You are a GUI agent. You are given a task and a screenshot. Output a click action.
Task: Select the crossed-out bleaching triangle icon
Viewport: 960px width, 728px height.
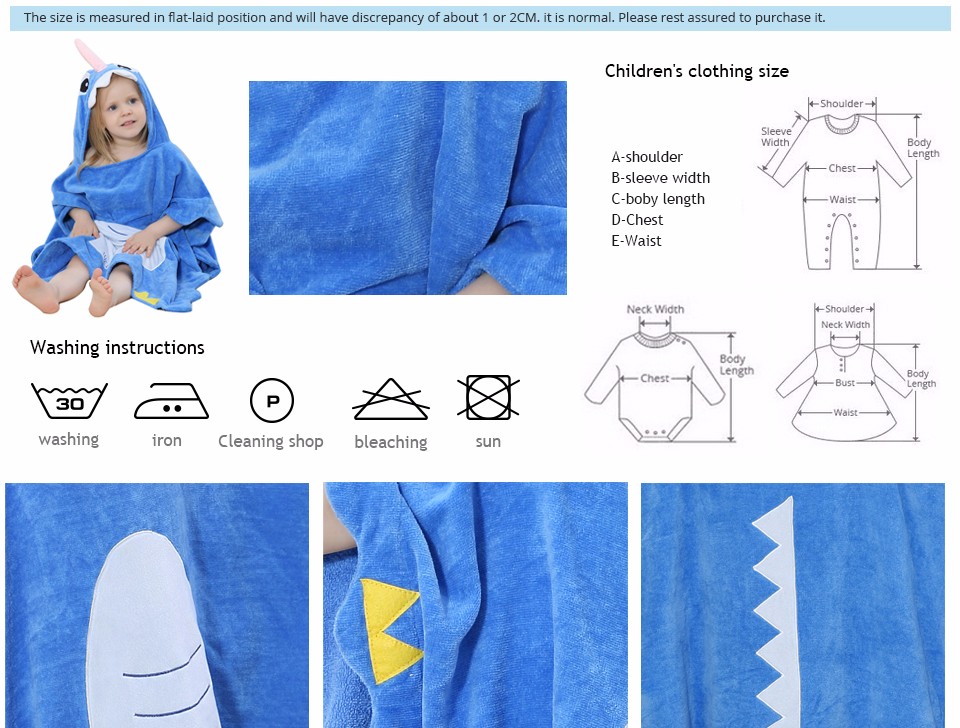[391, 399]
